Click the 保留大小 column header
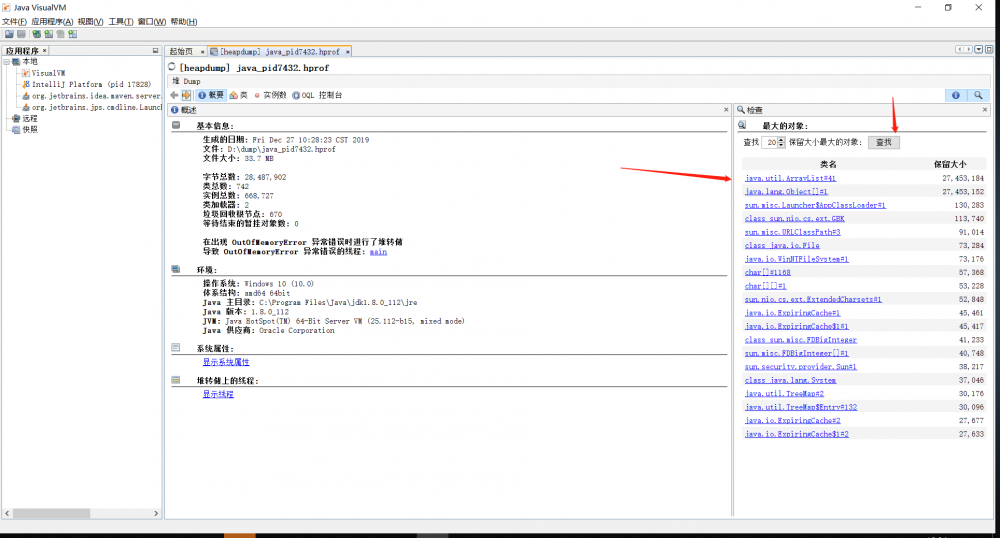Image resolution: width=1000 pixels, height=538 pixels. pos(950,164)
